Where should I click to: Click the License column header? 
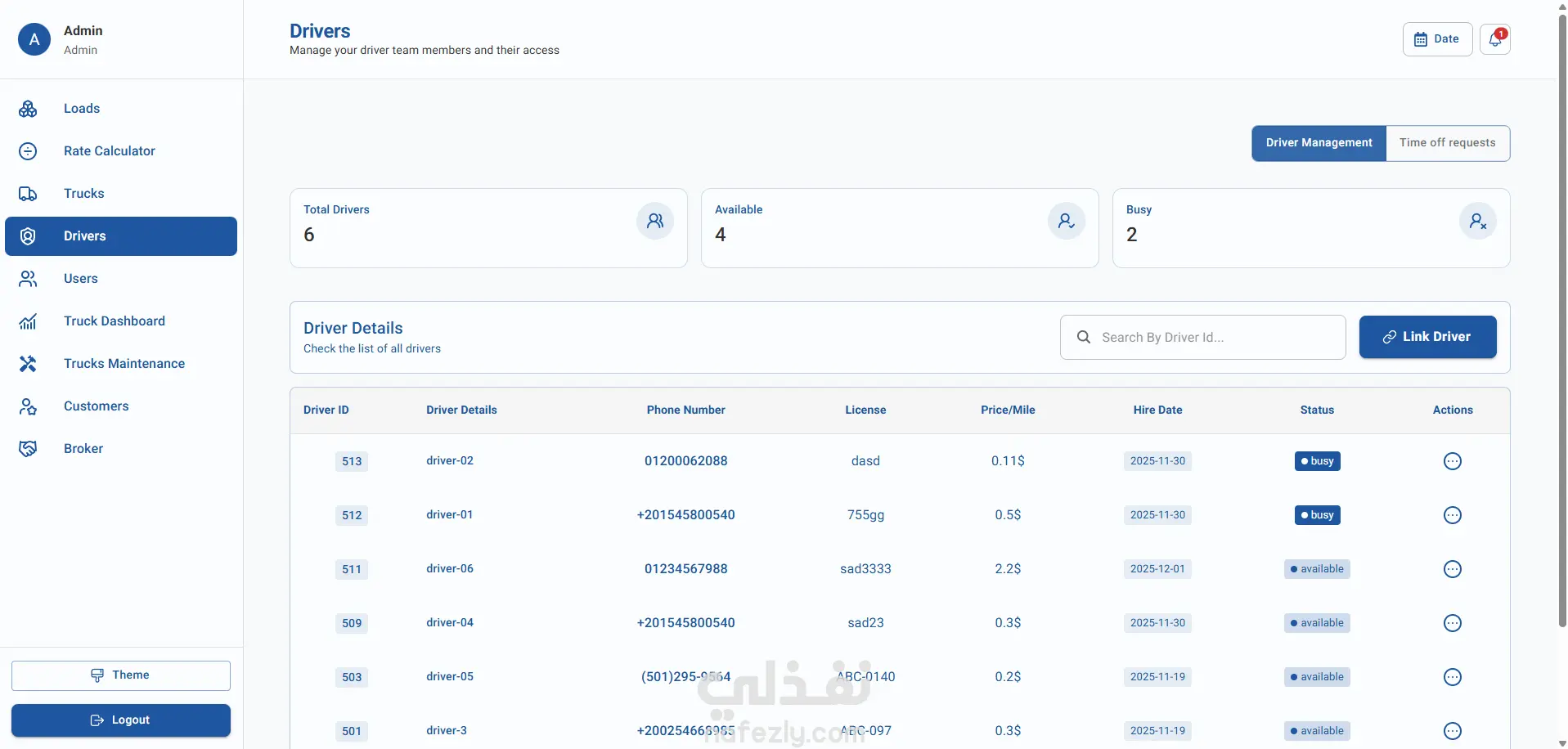(x=865, y=410)
